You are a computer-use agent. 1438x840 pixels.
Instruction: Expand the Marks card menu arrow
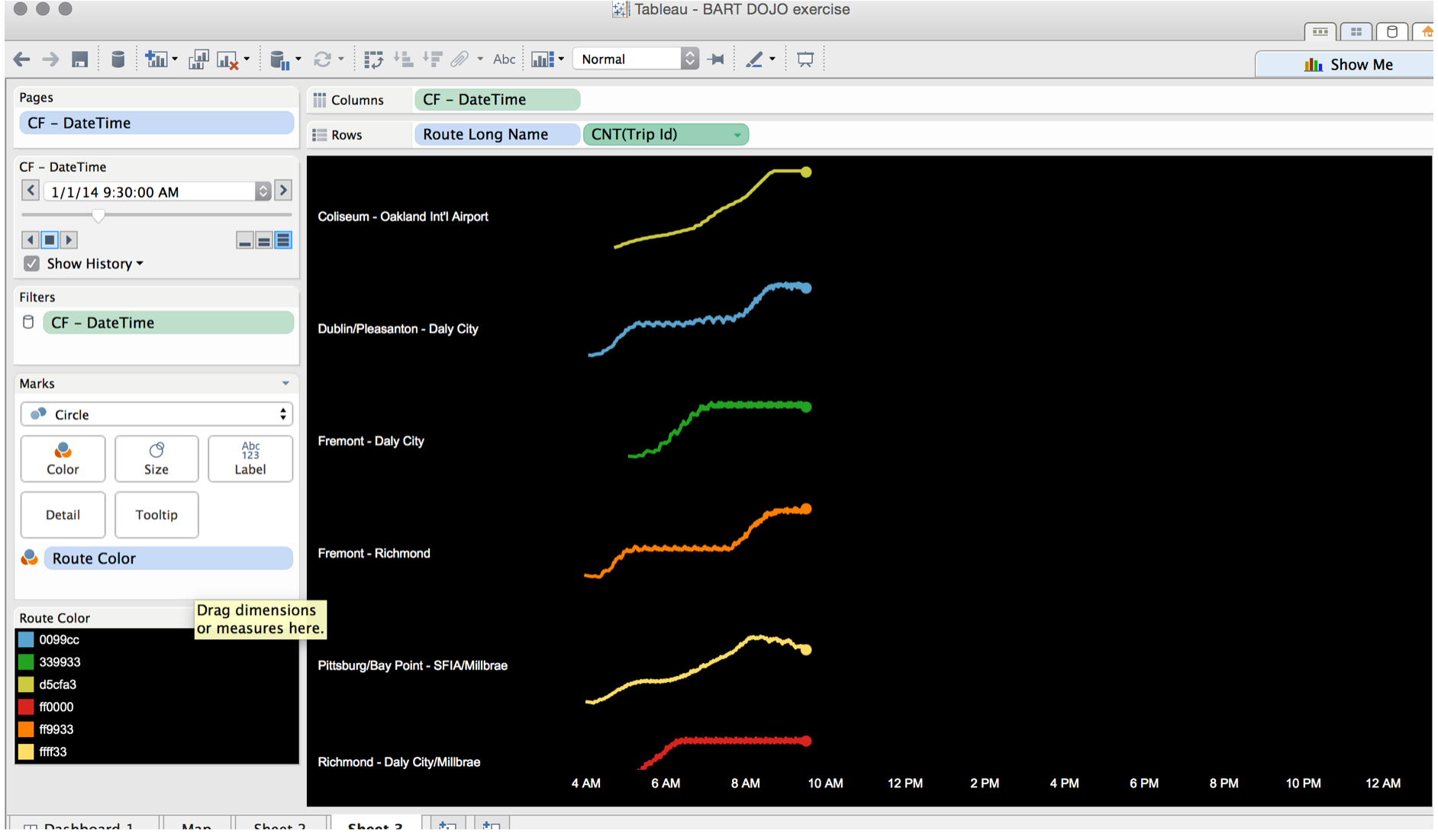click(285, 383)
